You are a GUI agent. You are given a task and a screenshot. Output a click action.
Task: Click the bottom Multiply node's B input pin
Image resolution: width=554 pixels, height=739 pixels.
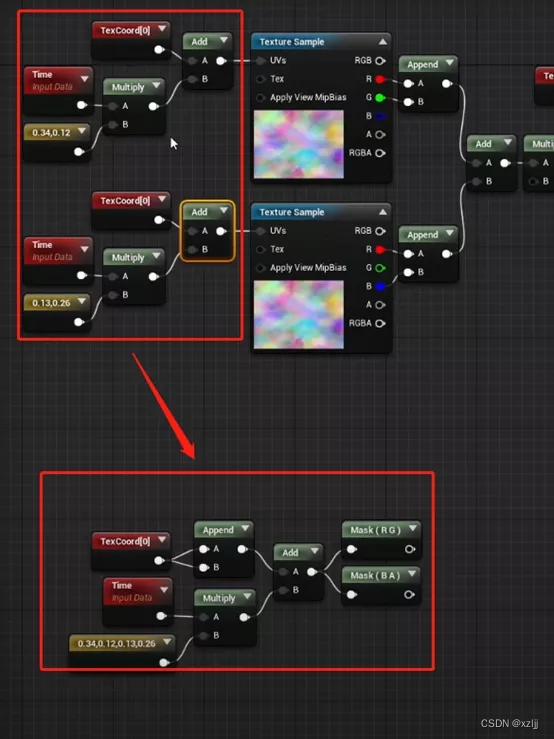click(x=204, y=636)
